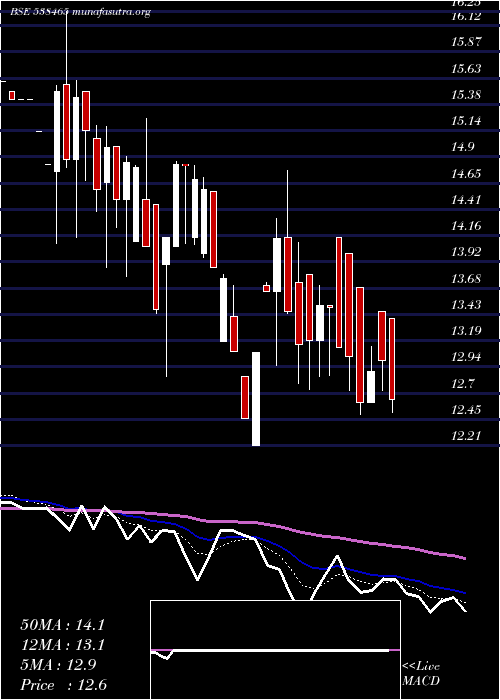500x700 pixels.
Task: Select the 12.94 price axis label
Action: coord(467,357)
